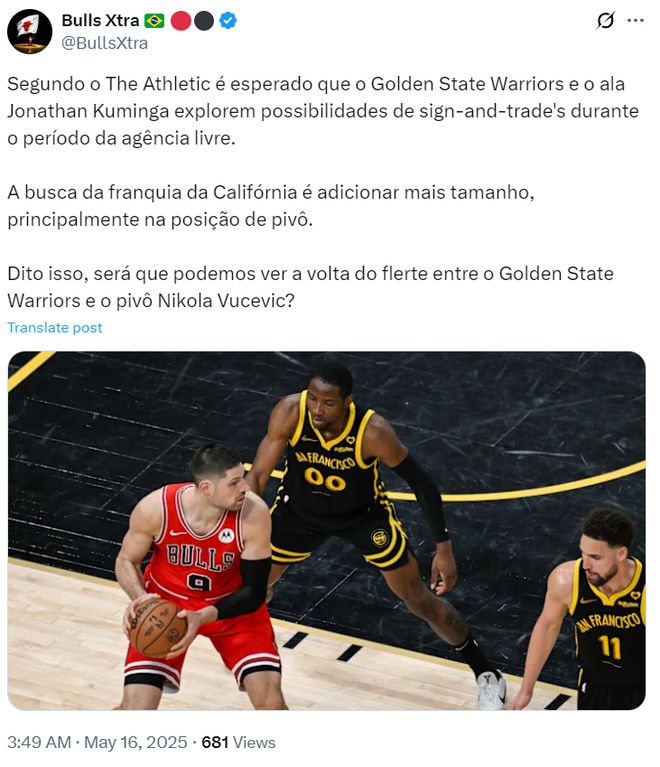Select the paragraph mentioning The Athletic

[323, 111]
